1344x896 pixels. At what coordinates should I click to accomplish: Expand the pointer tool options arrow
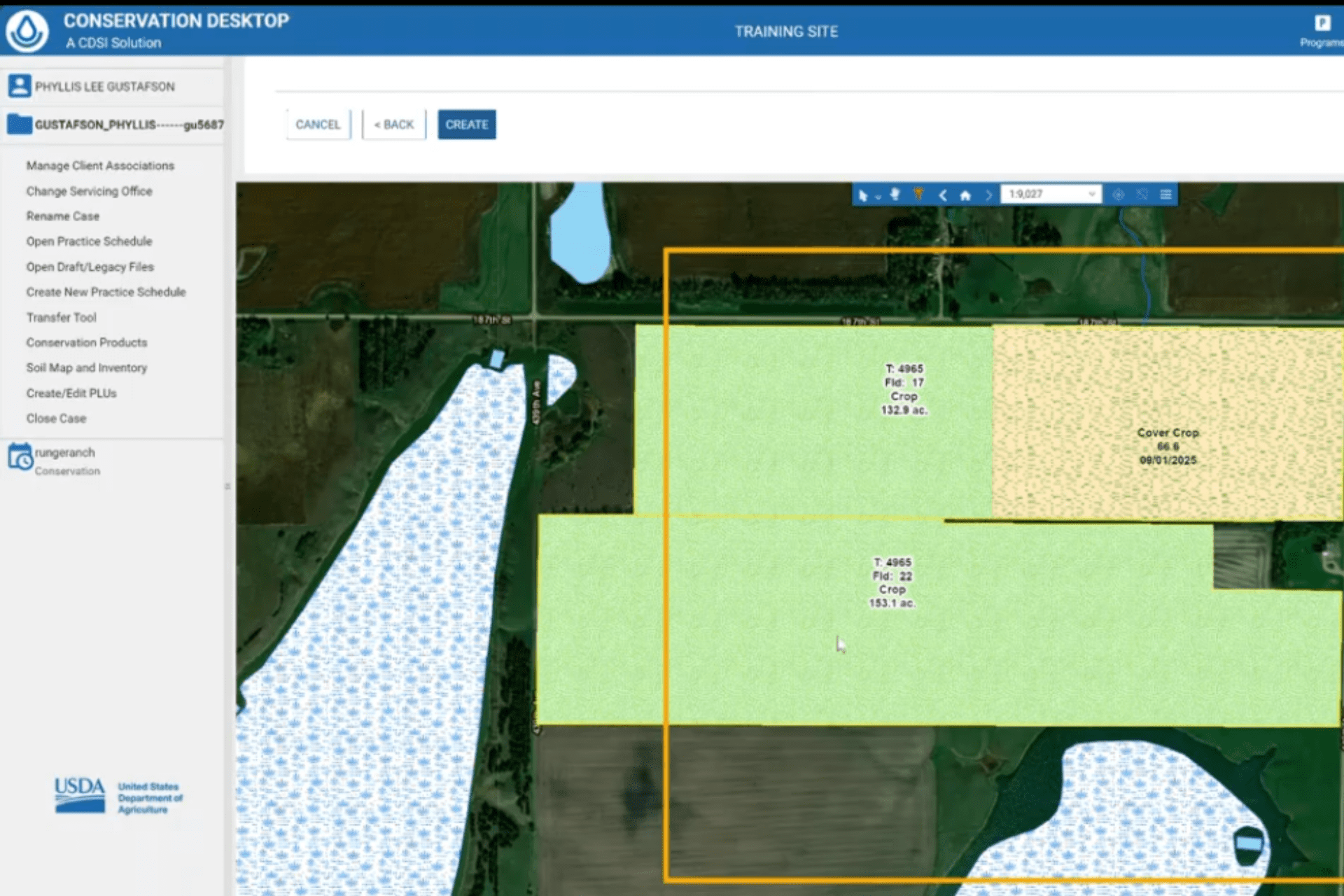pyautogui.click(x=878, y=197)
